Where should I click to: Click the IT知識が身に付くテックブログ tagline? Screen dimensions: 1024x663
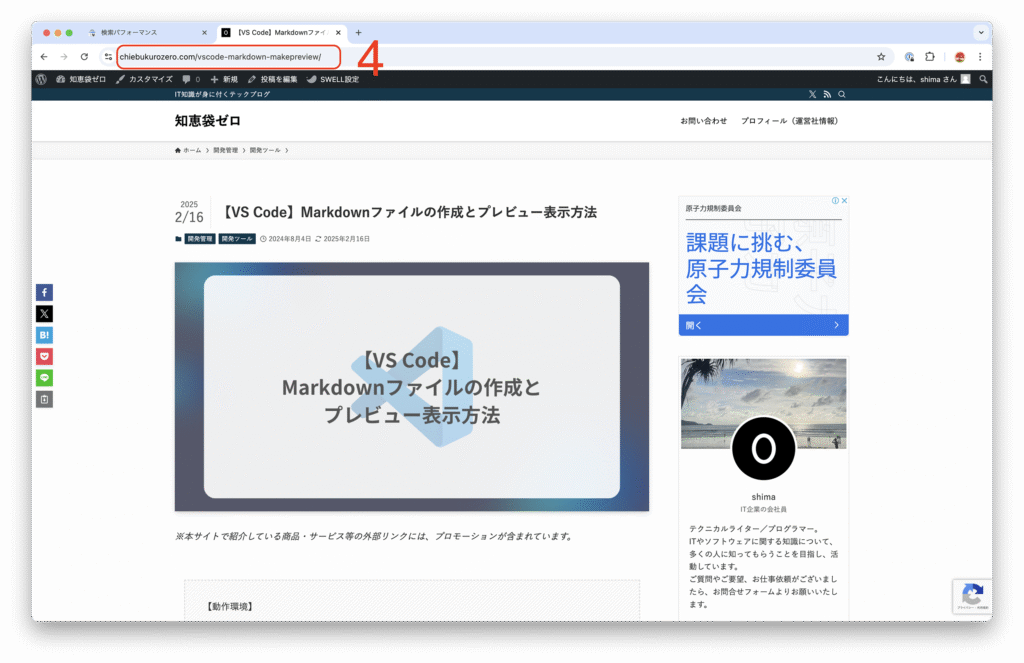click(222, 94)
